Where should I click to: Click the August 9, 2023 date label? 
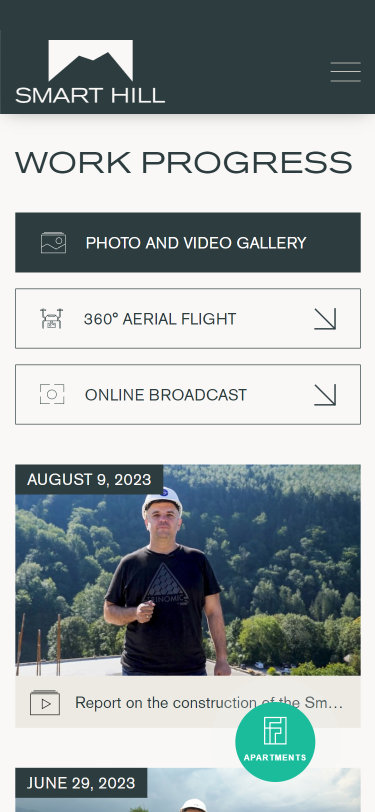89,480
